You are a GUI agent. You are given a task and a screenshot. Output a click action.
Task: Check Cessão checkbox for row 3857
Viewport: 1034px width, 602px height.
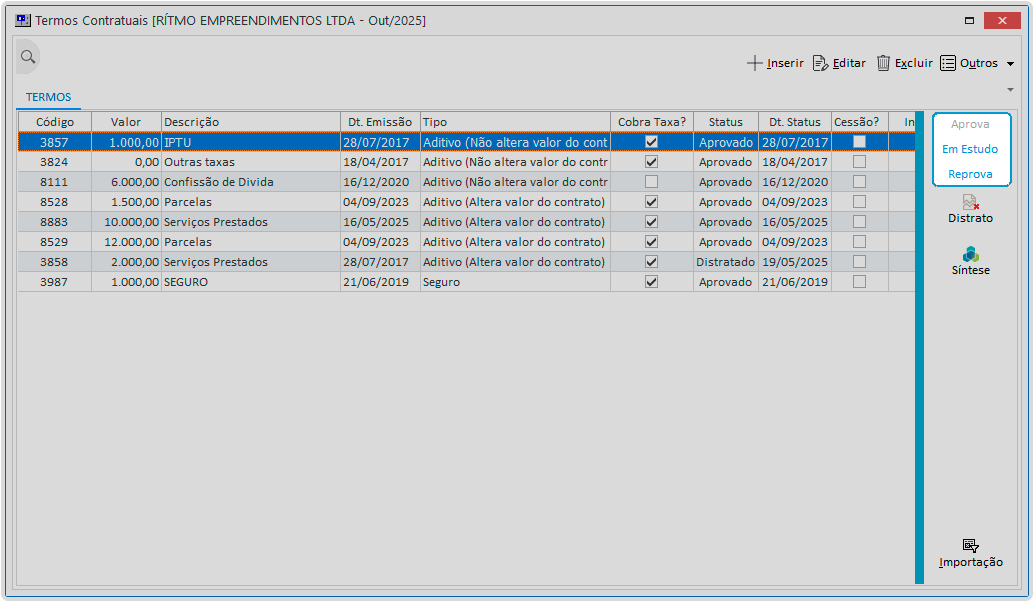click(x=859, y=142)
